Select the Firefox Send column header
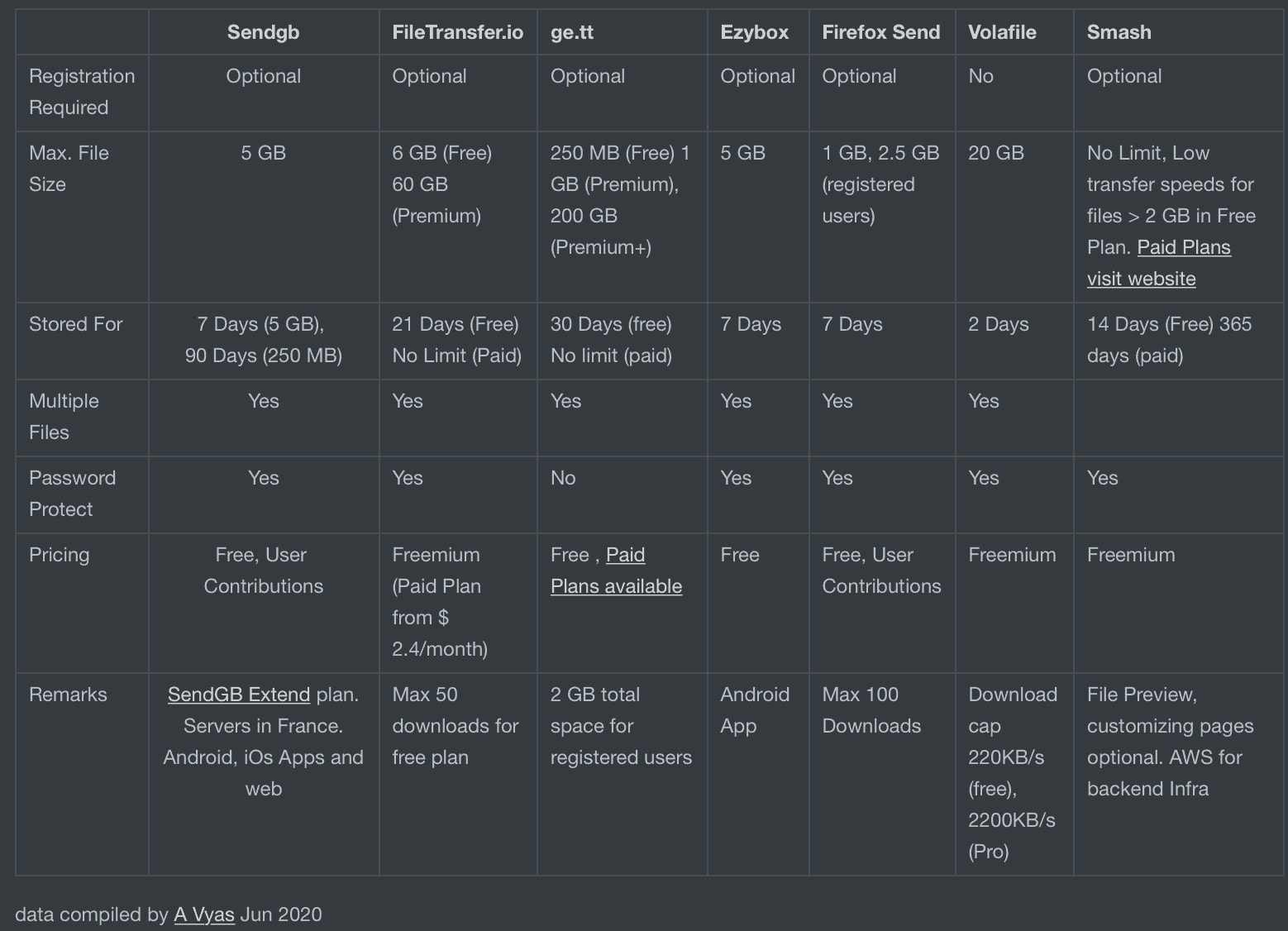Image resolution: width=1288 pixels, height=931 pixels. (881, 32)
